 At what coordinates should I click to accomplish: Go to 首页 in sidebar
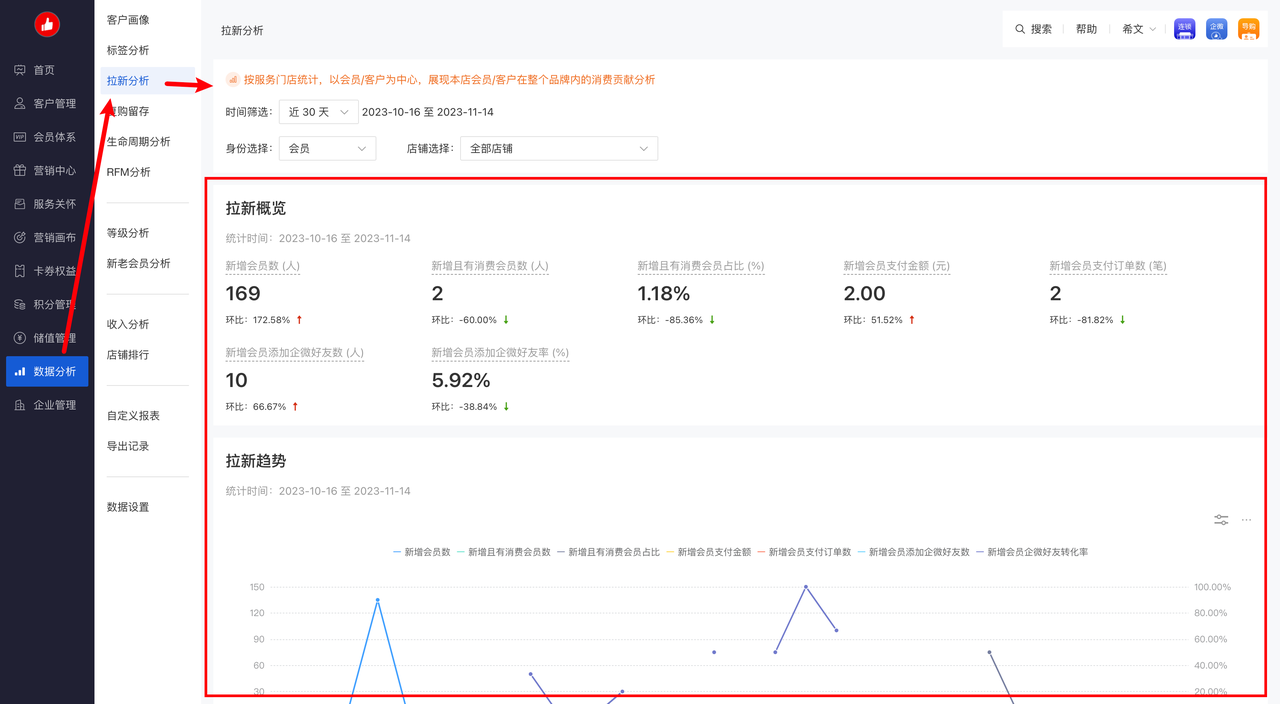44,70
